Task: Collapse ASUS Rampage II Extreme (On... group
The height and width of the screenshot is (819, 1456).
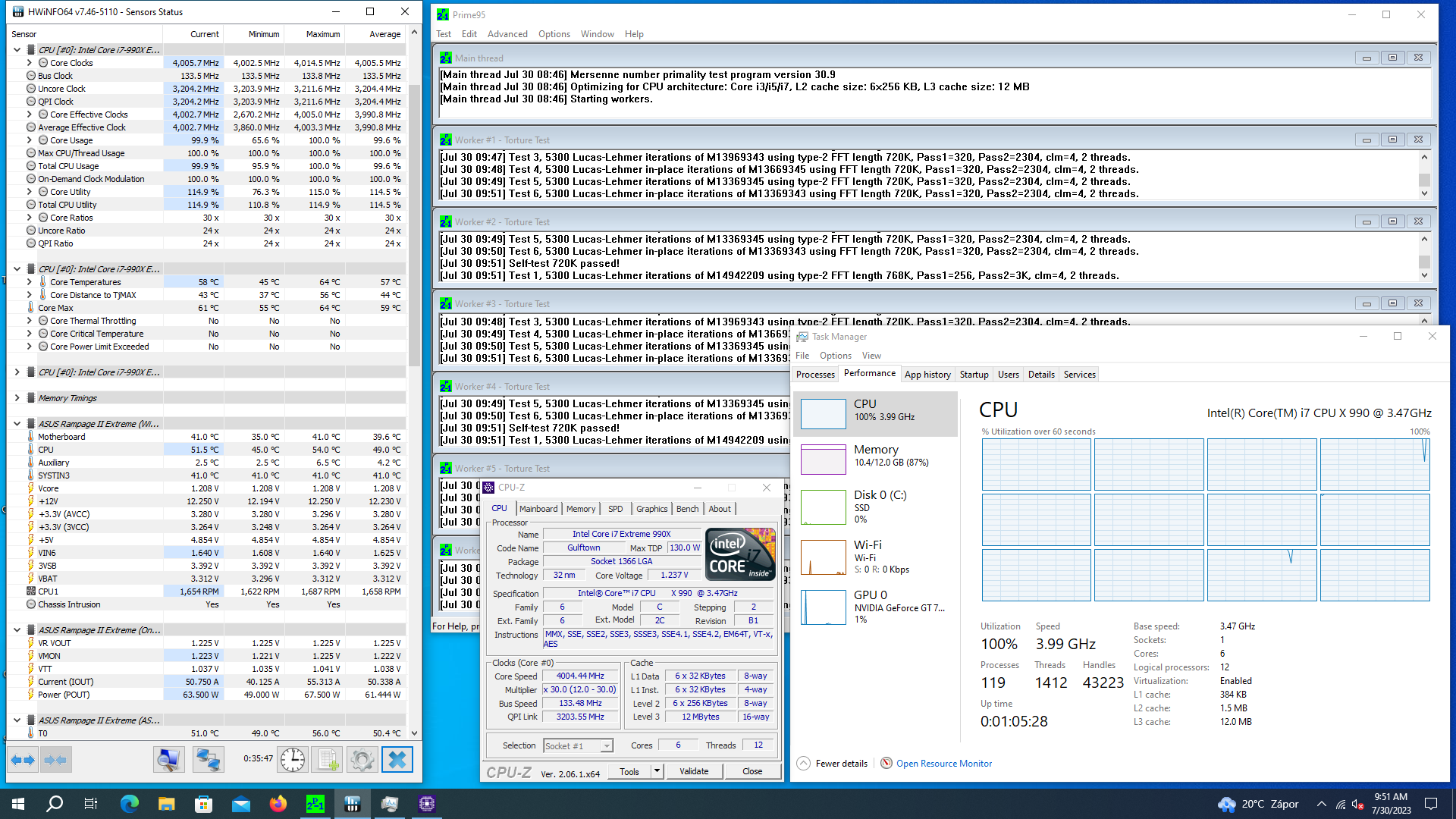Action: tap(17, 630)
